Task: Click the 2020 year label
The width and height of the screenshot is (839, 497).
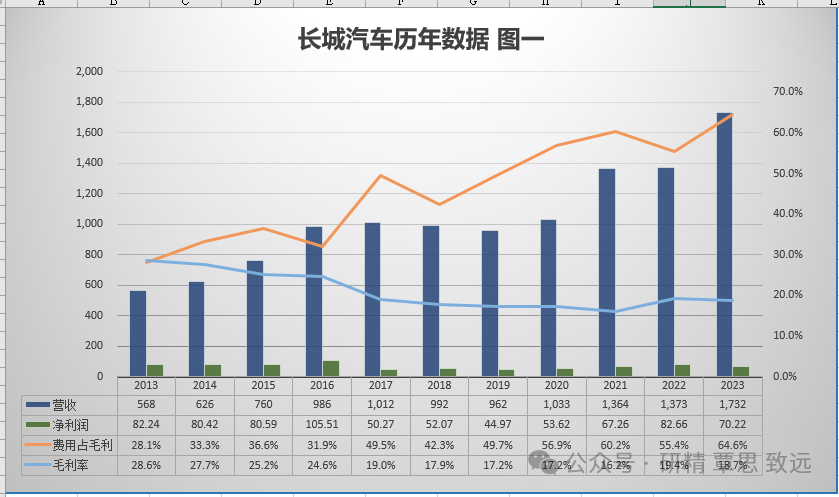Action: click(556, 385)
